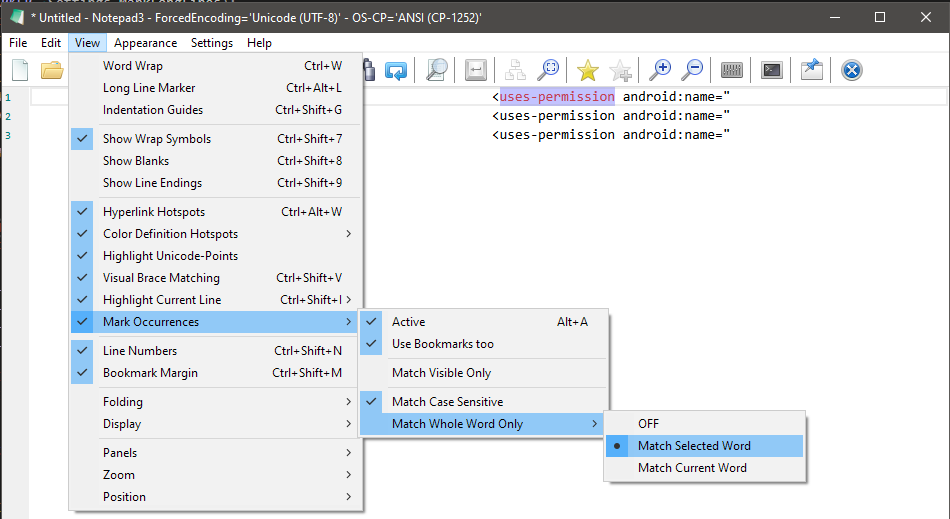Open the Settings menu
Image resolution: width=950 pixels, height=519 pixels.
212,43
